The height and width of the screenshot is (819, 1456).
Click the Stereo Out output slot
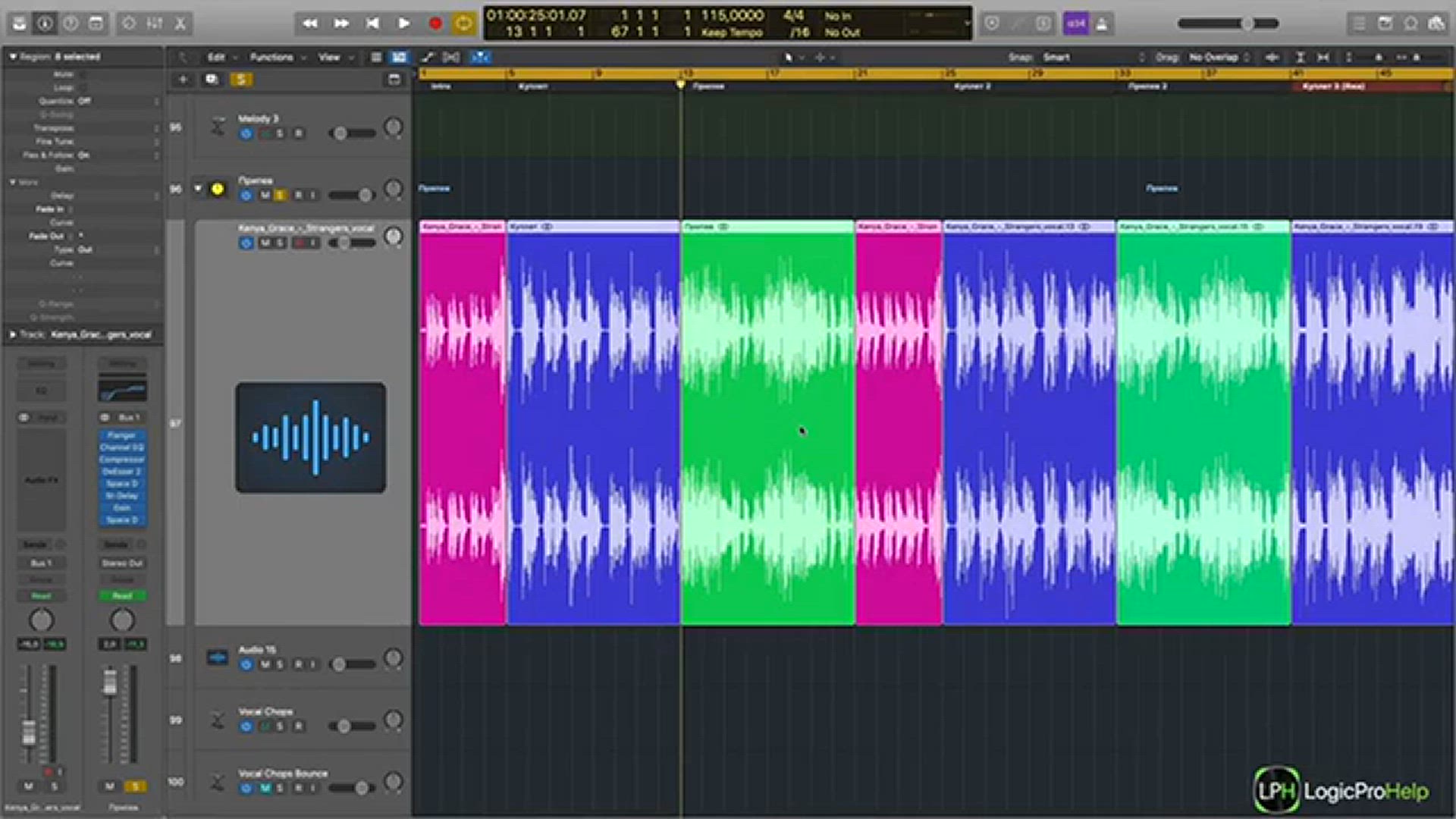click(122, 563)
